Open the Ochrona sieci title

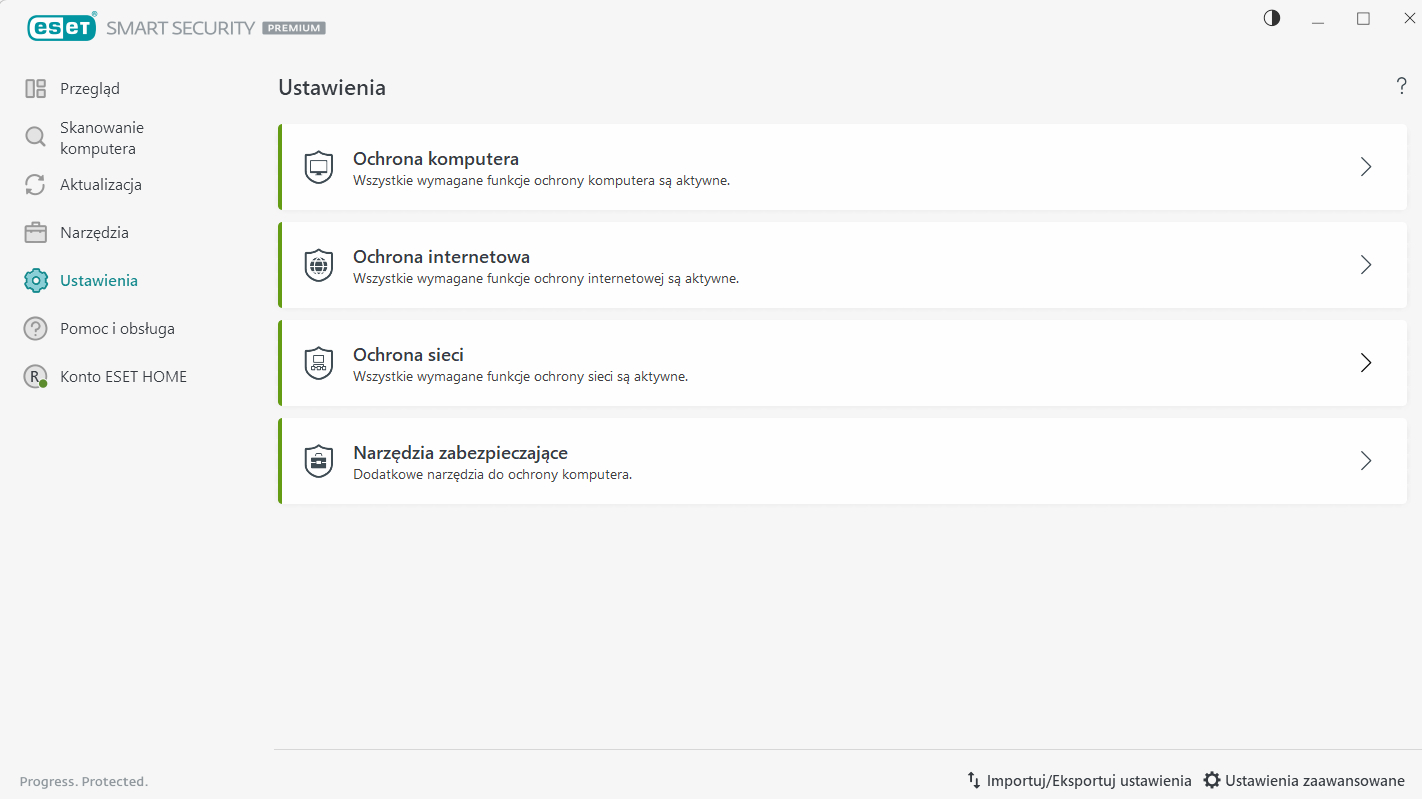tap(408, 355)
